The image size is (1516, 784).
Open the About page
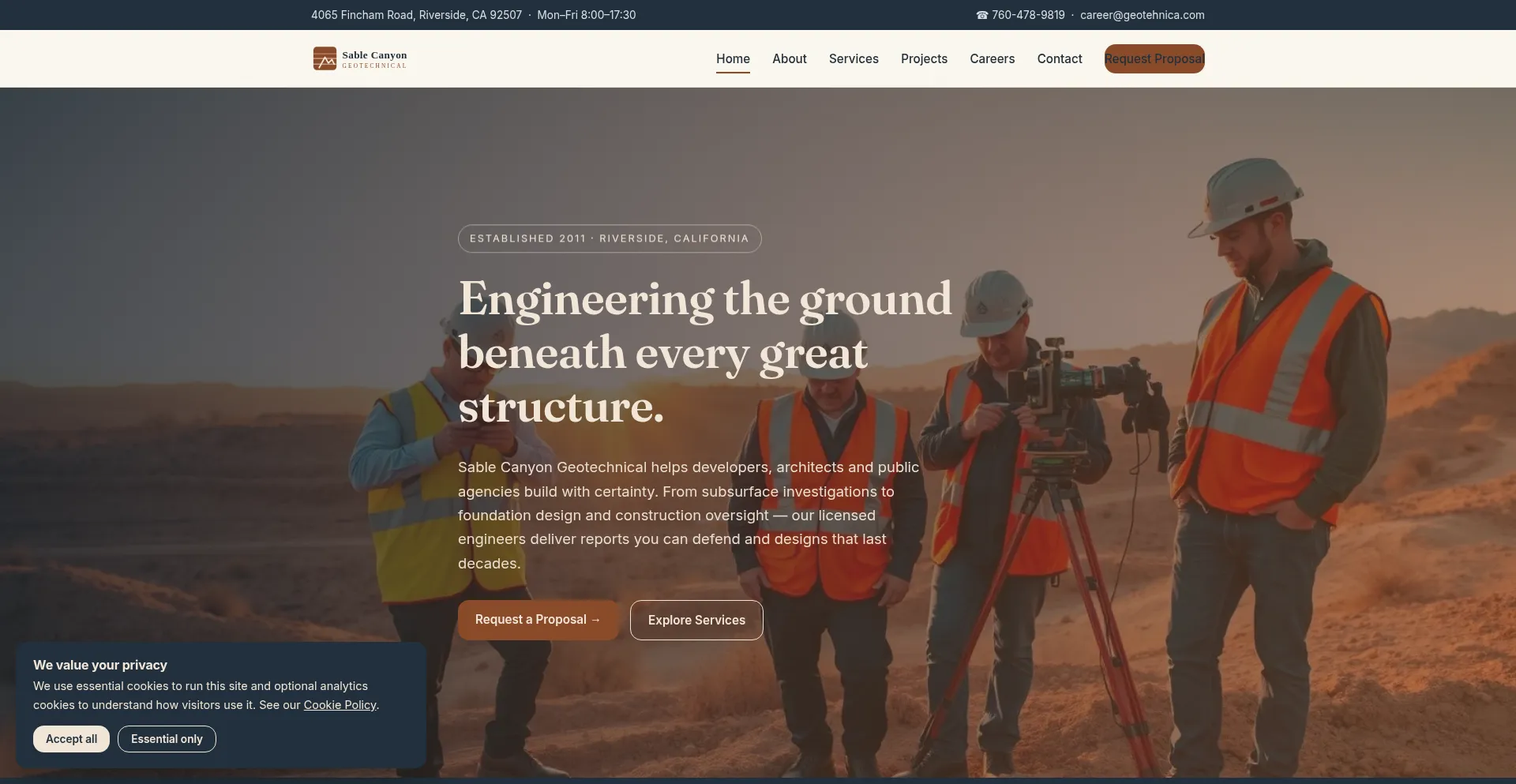tap(789, 59)
